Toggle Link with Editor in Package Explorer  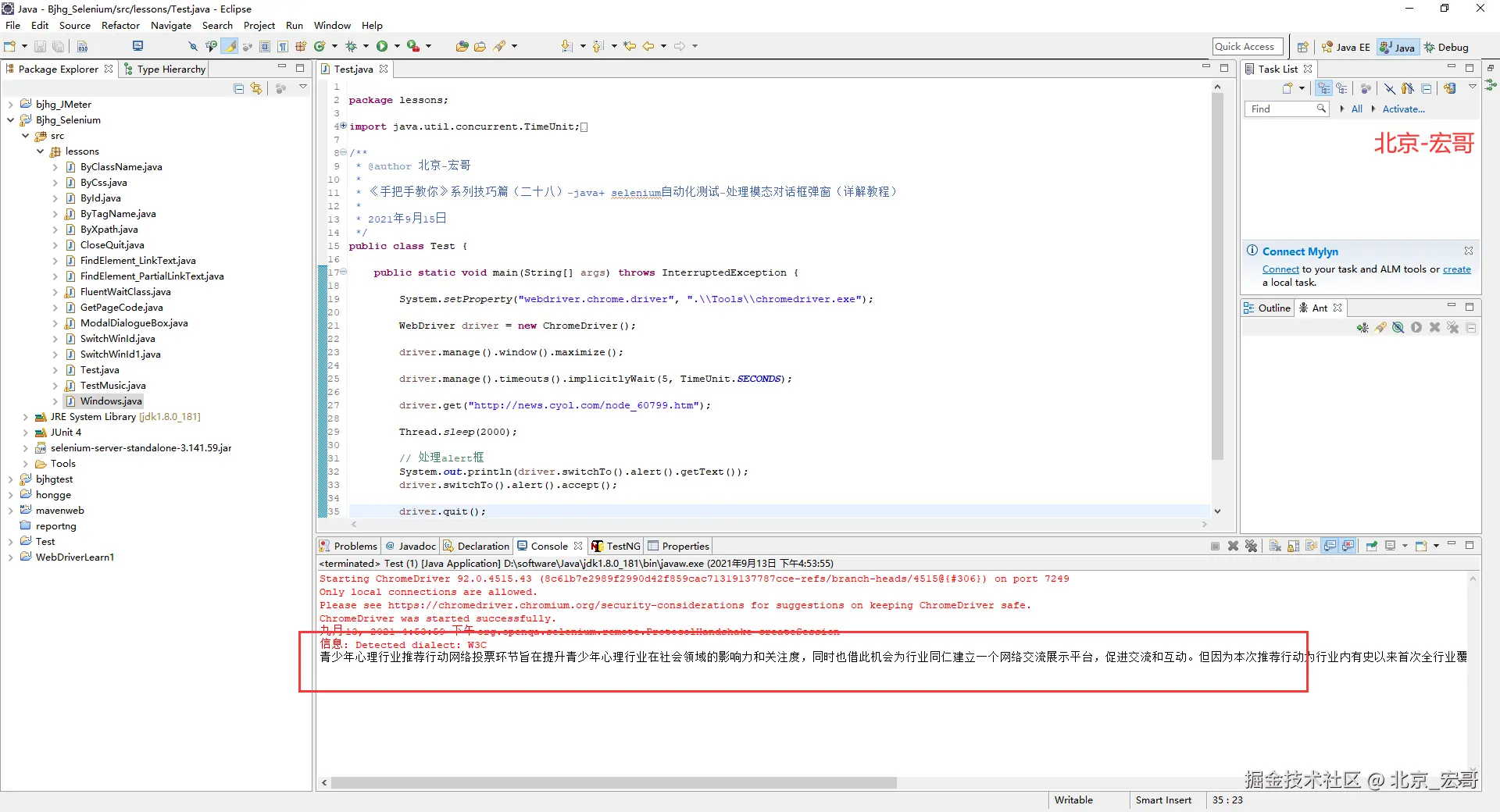pos(256,88)
